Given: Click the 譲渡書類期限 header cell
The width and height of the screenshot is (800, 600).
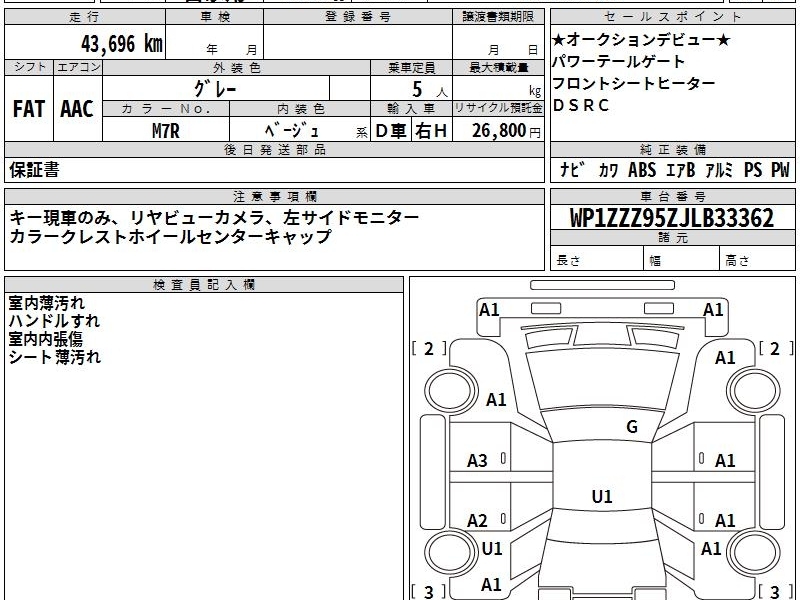Looking at the screenshot, I should click(x=498, y=17).
